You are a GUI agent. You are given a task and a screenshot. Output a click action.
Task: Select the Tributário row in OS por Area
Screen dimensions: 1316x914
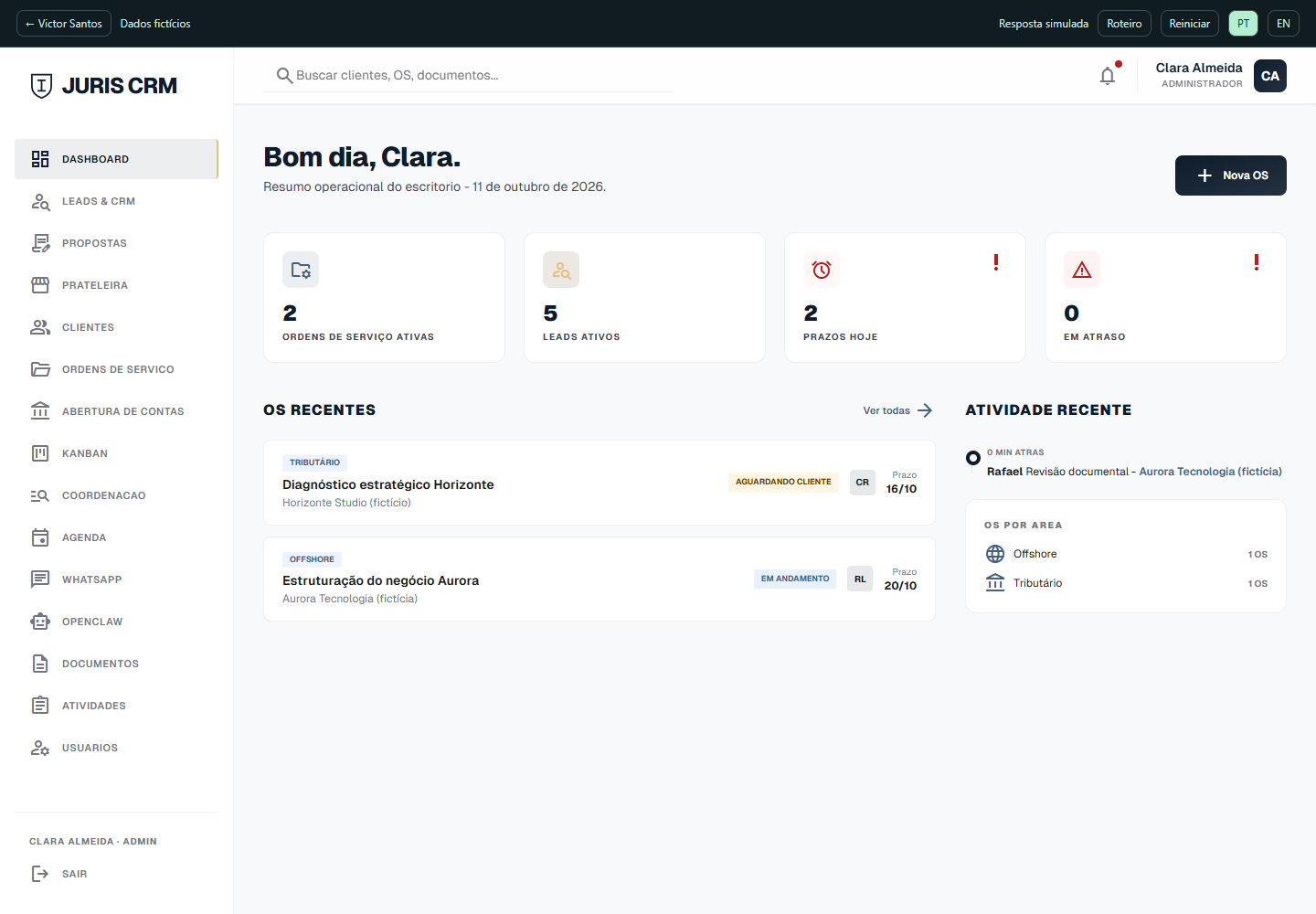click(x=1126, y=583)
